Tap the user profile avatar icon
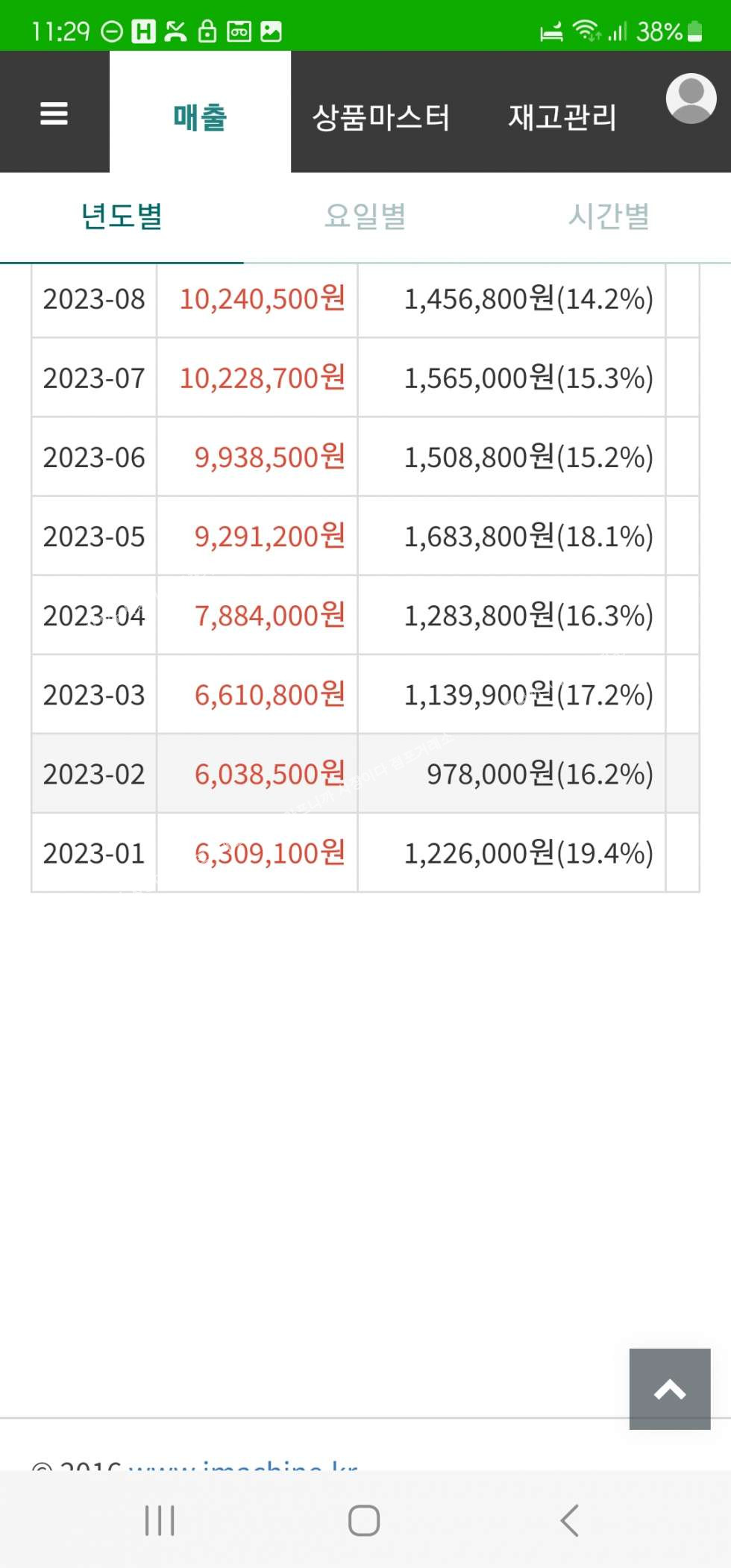Viewport: 731px width, 1568px height. (x=691, y=99)
